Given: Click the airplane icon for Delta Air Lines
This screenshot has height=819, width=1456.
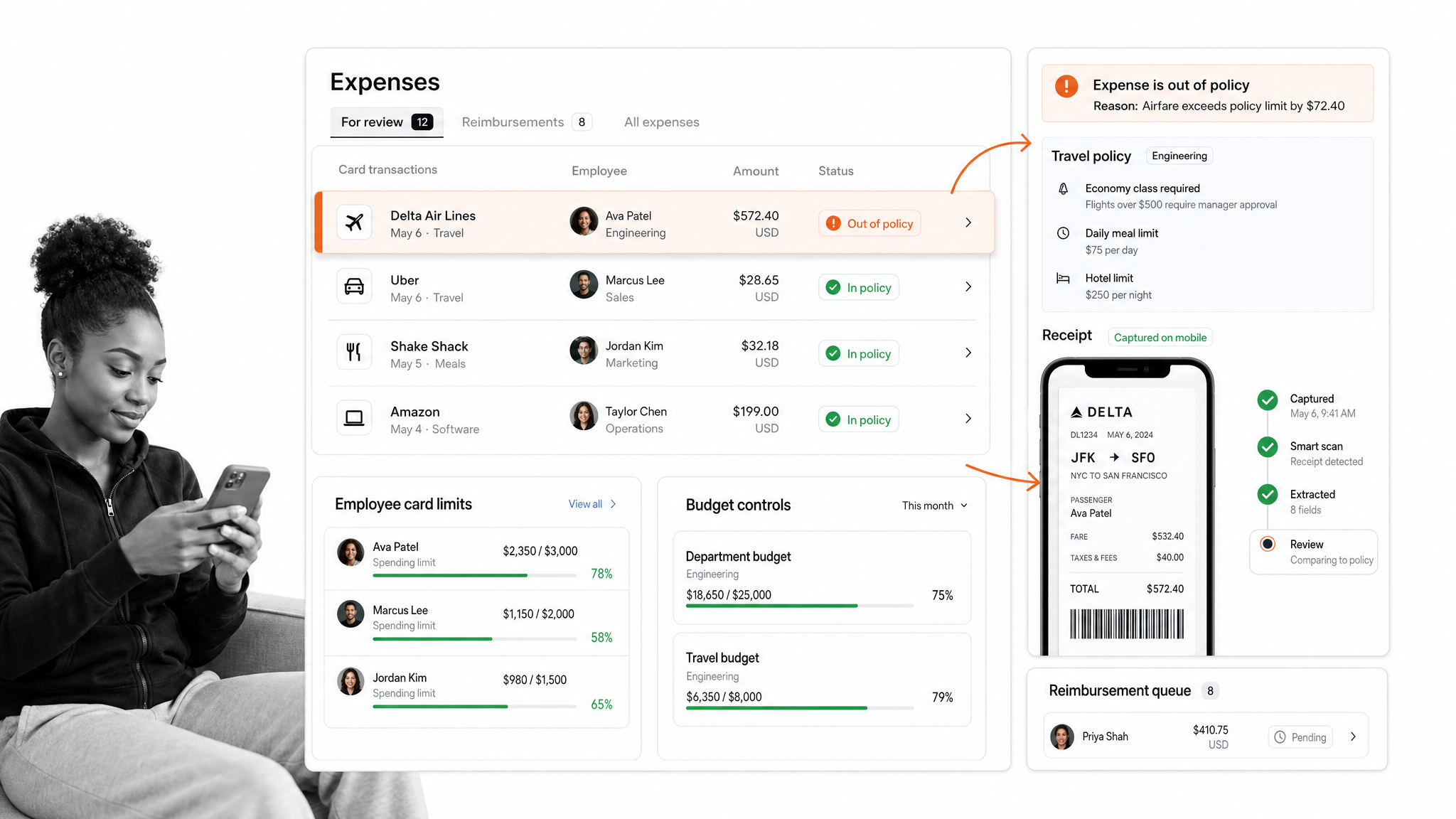Looking at the screenshot, I should [x=354, y=223].
